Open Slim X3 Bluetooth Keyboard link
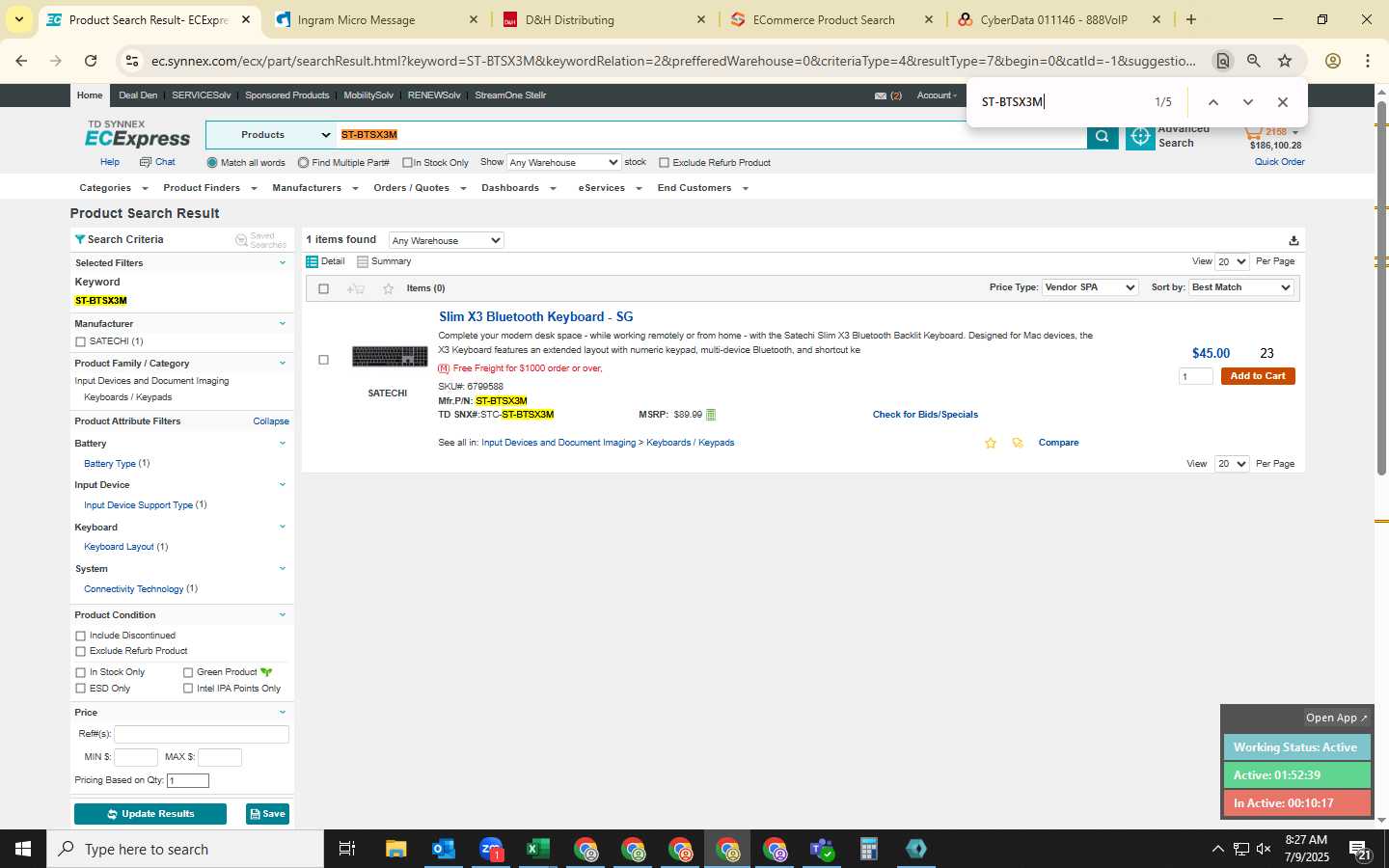 tap(536, 317)
